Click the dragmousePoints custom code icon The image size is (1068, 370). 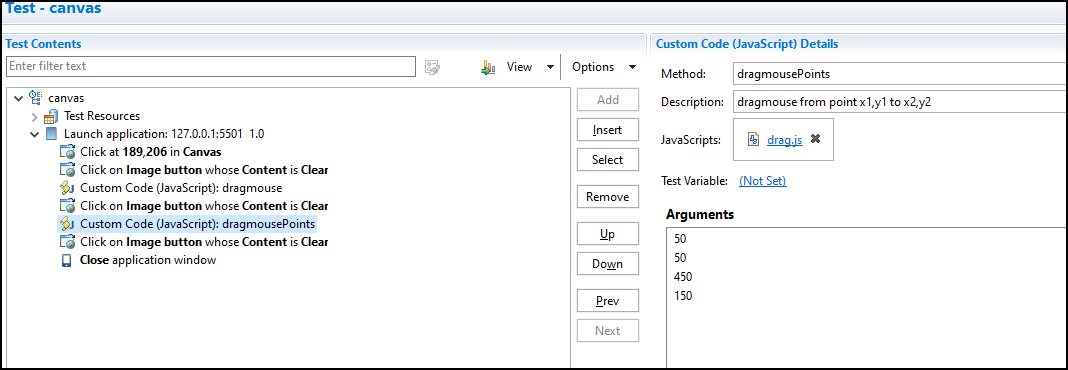coord(67,223)
